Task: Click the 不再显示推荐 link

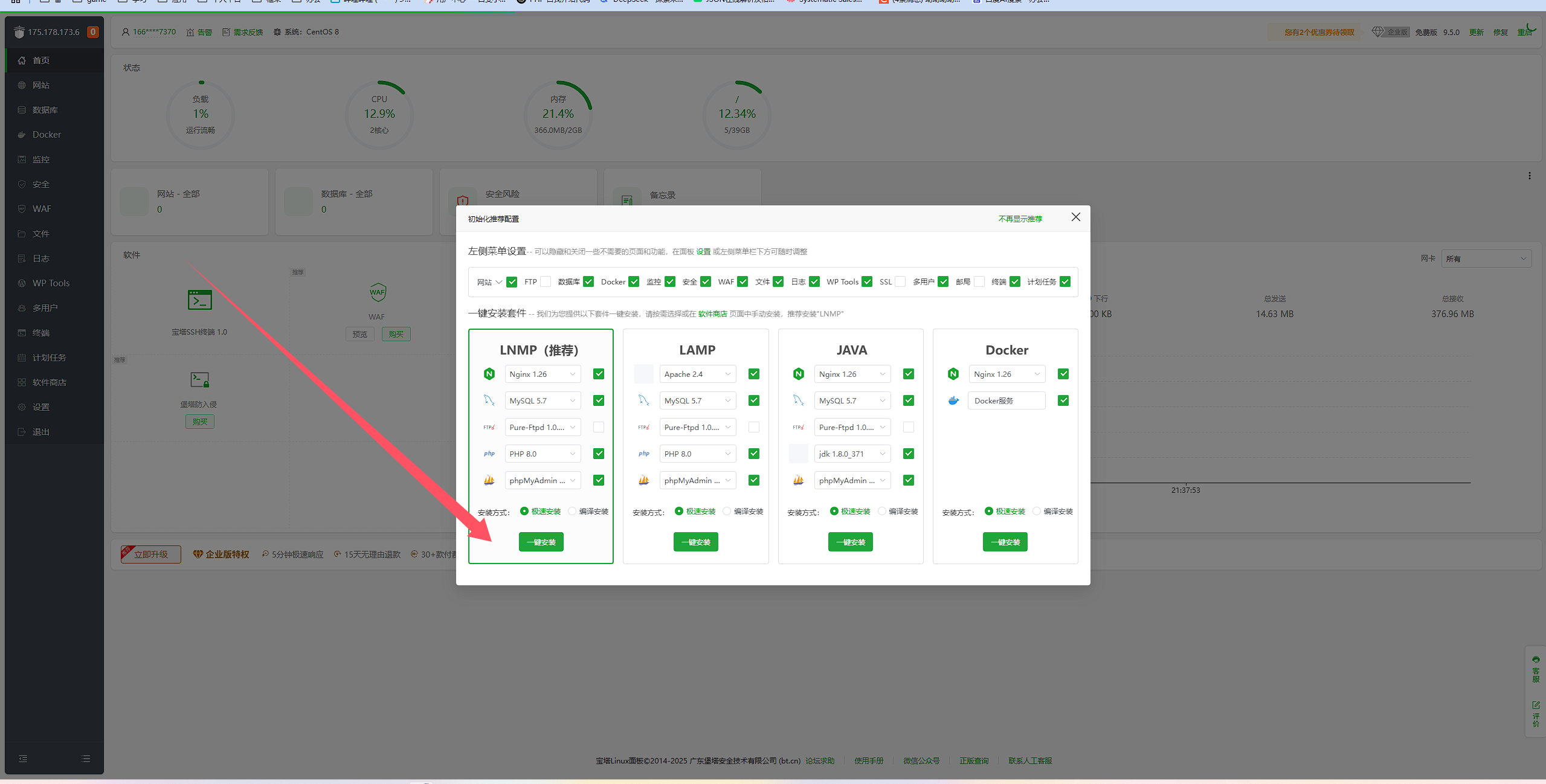Action: point(1020,219)
